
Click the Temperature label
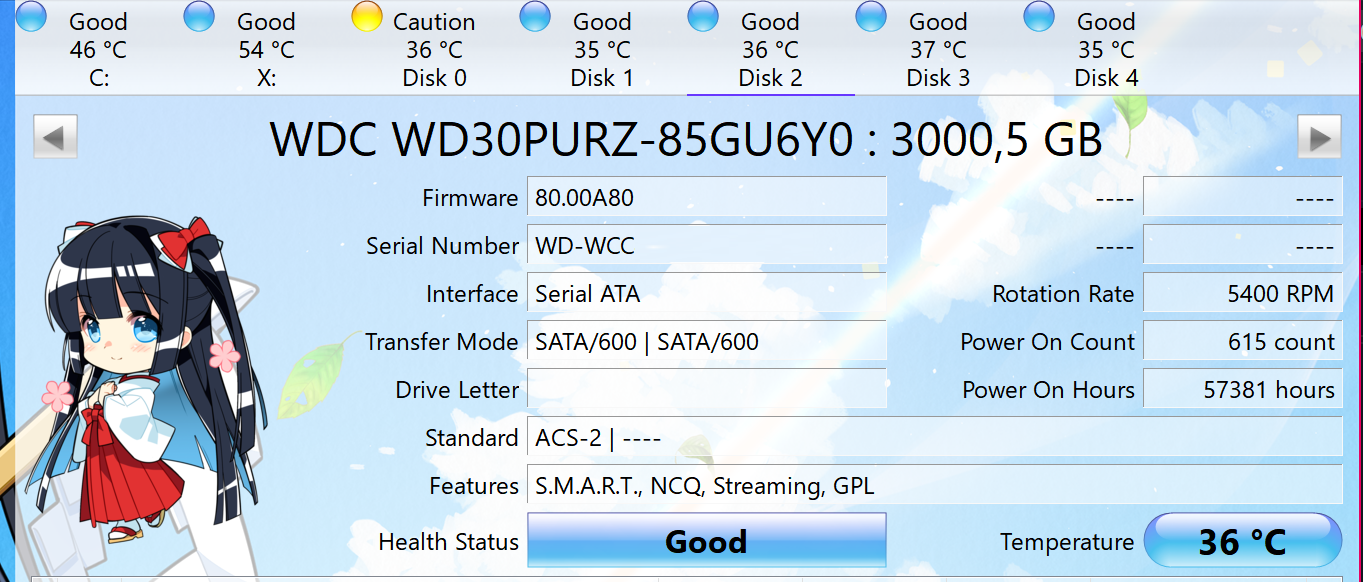coord(1067,542)
